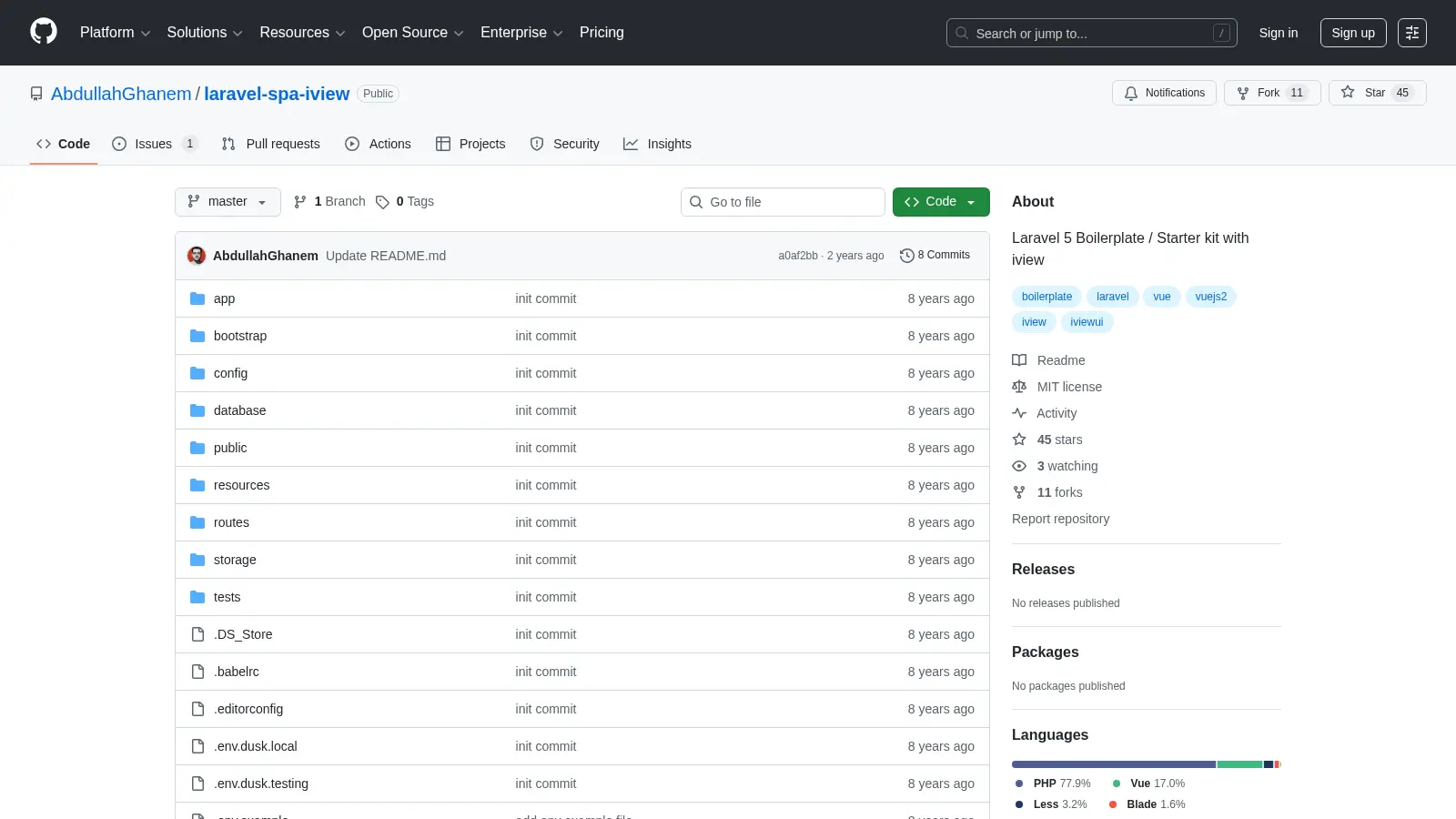1456x819 pixels.
Task: Click the .DS_Store file icon
Action: tap(197, 634)
